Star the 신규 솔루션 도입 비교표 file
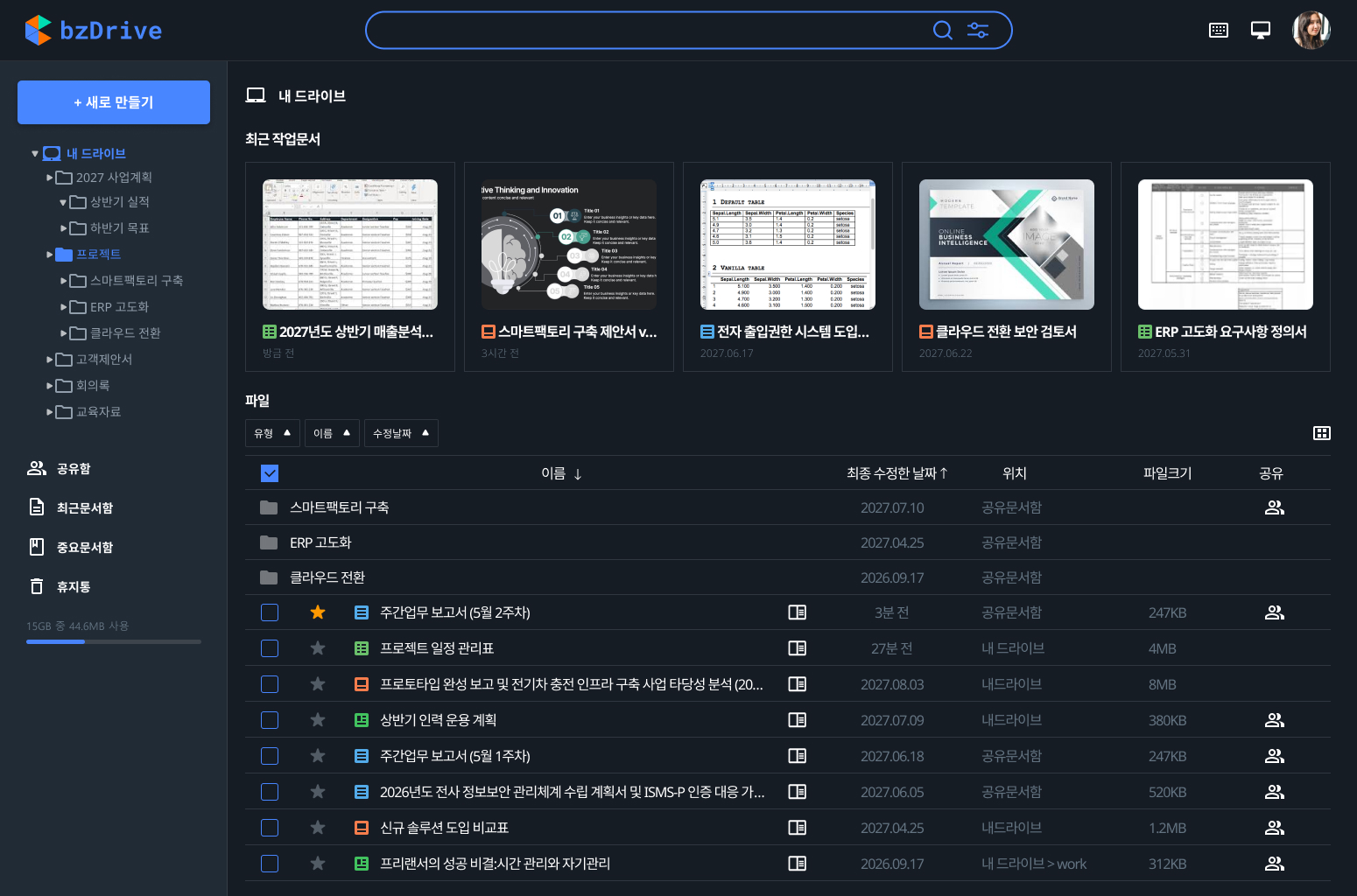The height and width of the screenshot is (896, 1357). coord(318,828)
